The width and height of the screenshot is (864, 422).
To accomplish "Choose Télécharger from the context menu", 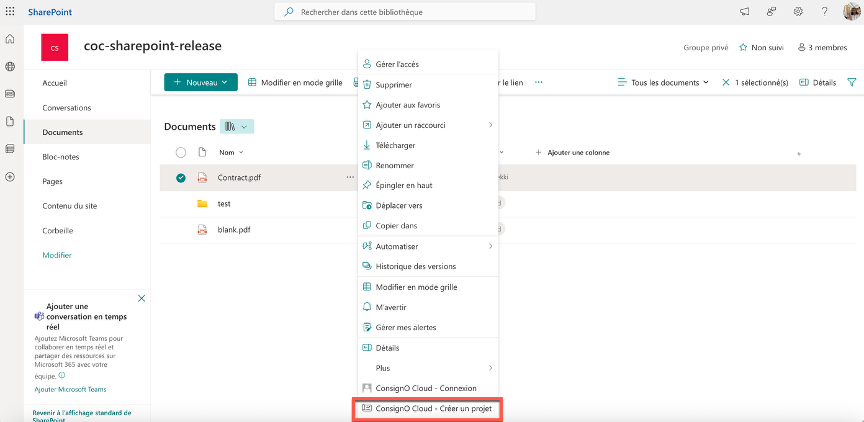I will pos(428,145).
